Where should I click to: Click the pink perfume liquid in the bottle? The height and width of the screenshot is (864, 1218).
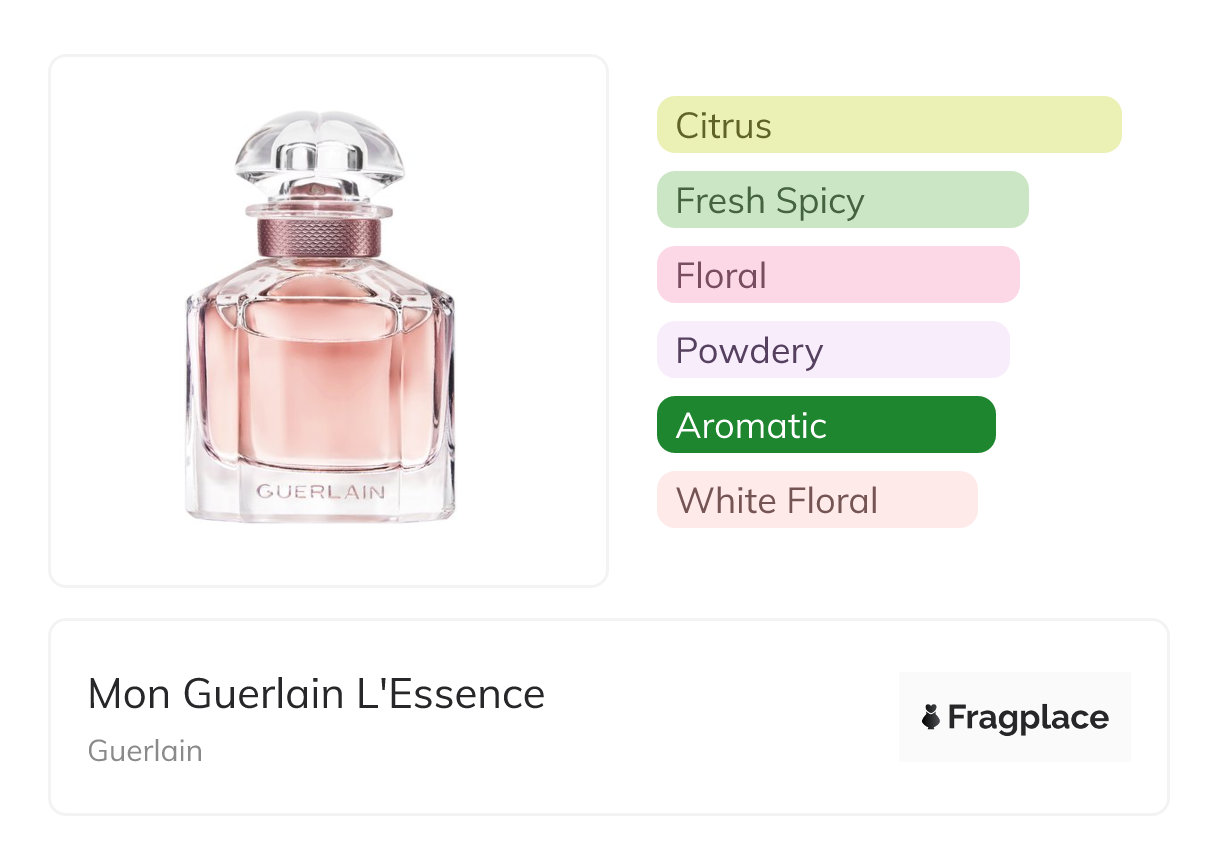(320, 390)
